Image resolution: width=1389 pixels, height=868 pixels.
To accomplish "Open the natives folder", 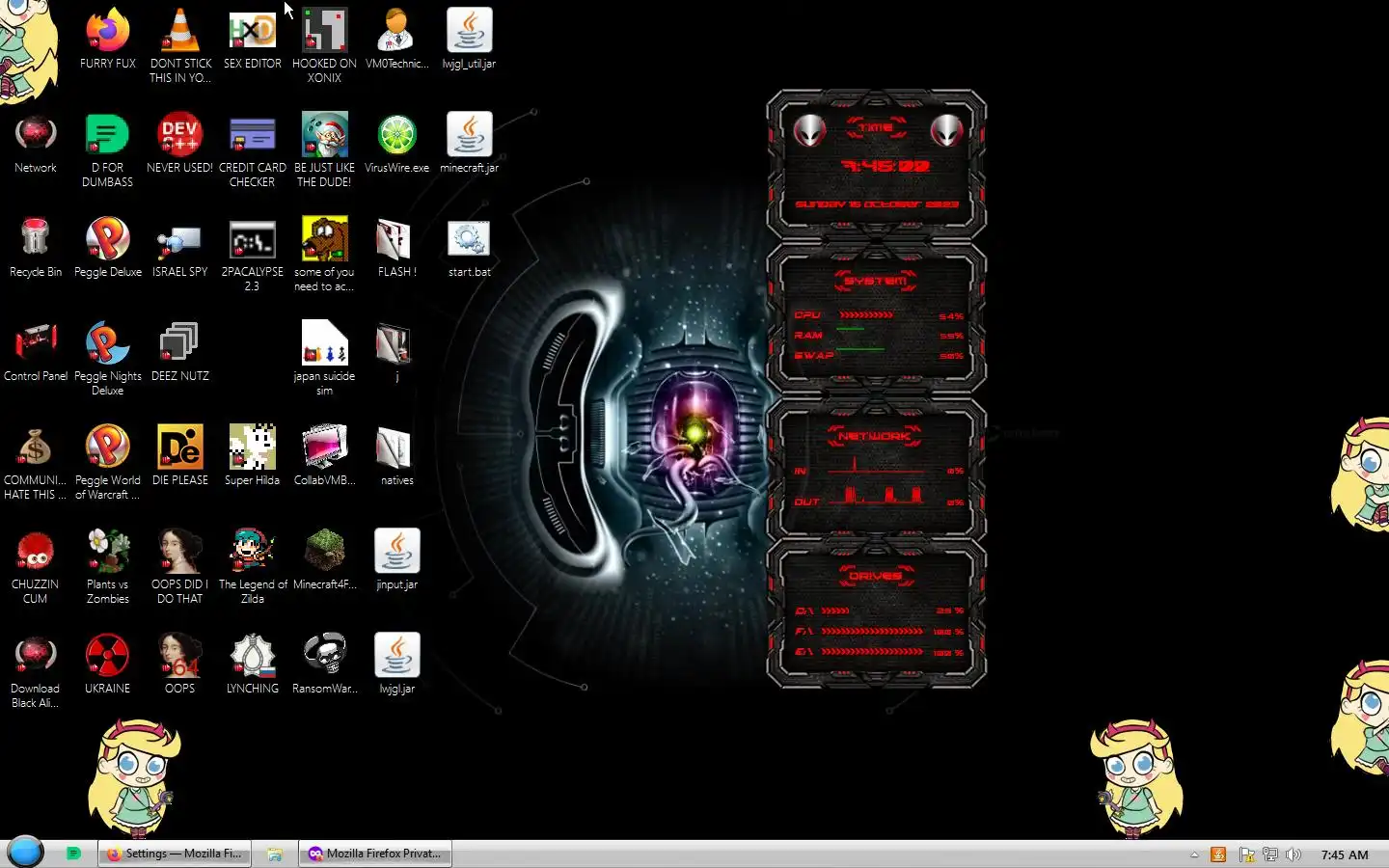I will coord(396,448).
